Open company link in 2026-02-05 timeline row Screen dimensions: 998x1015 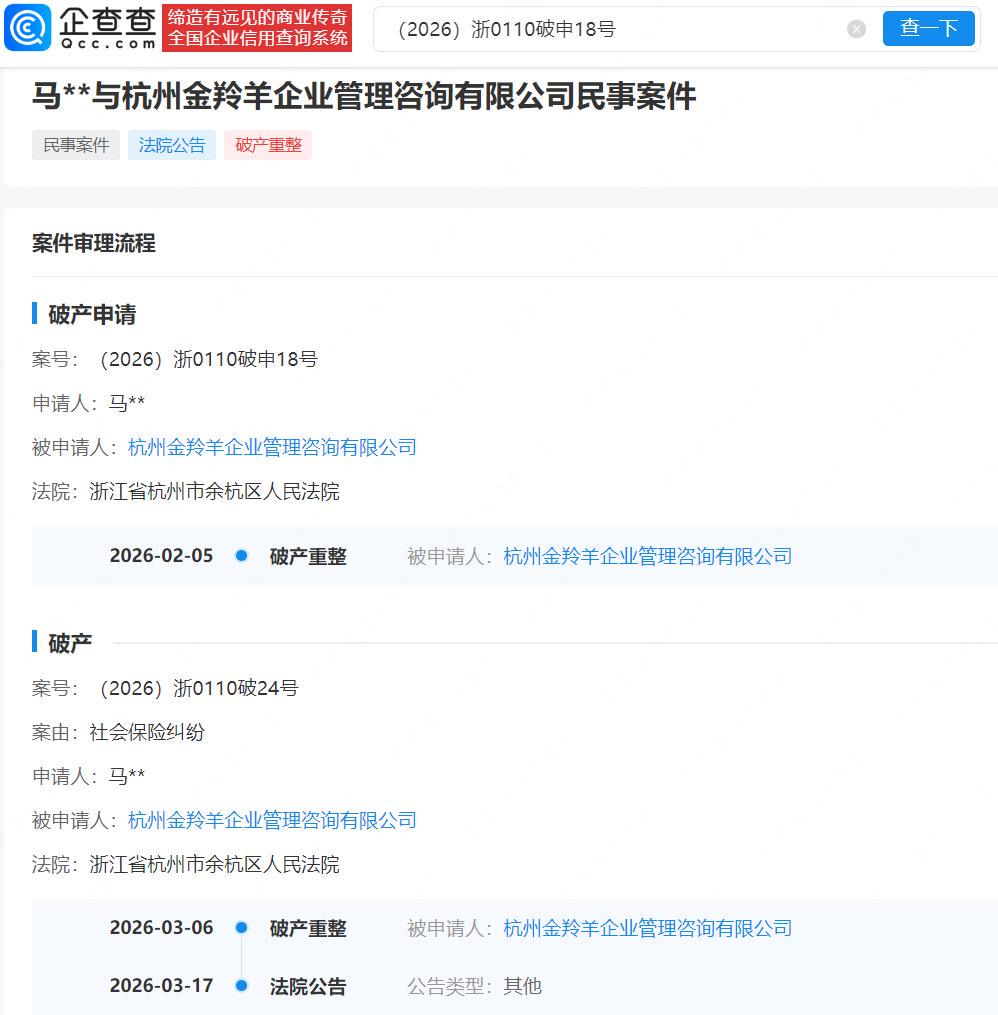[x=647, y=556]
